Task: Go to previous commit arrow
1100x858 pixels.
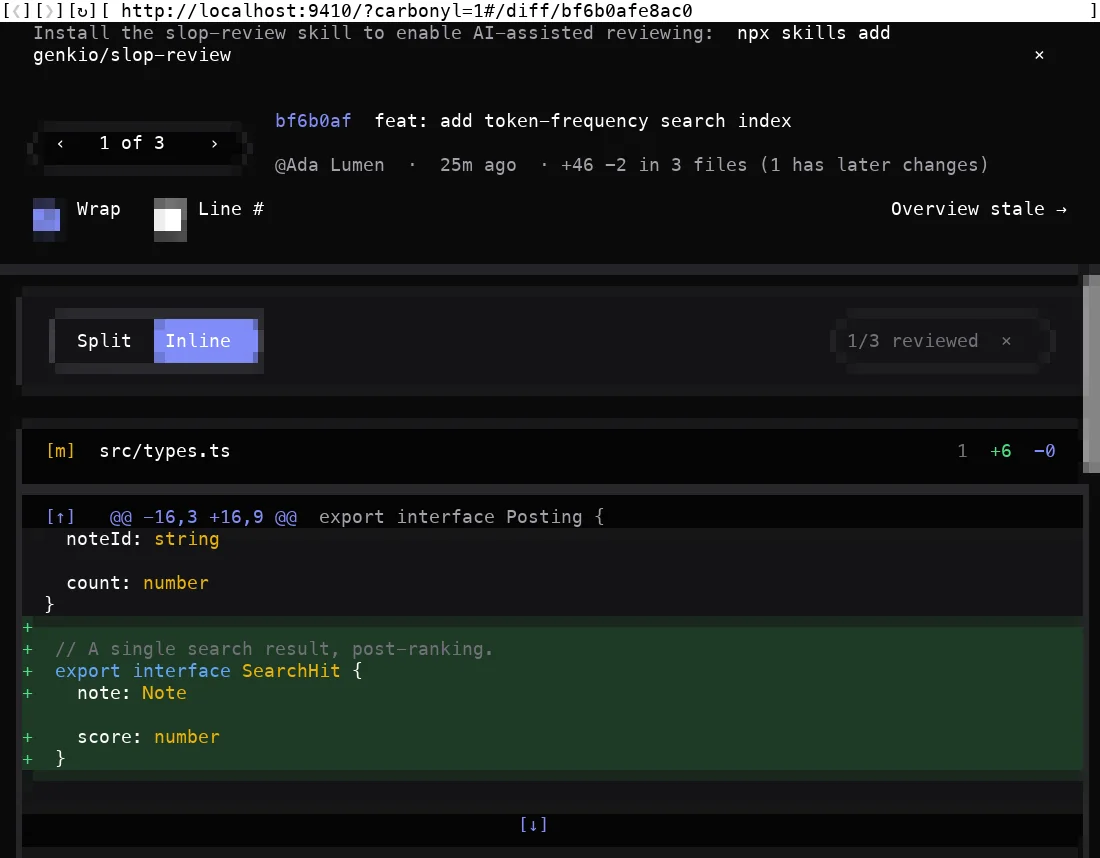Action: point(60,143)
